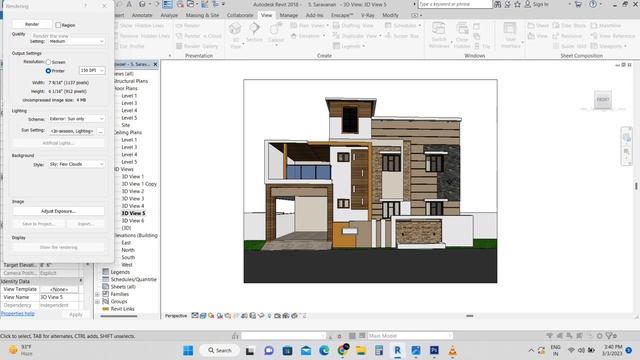The width and height of the screenshot is (640, 360).
Task: Select 3D View 1 Copy in the Project Browser
Action: (x=139, y=184)
